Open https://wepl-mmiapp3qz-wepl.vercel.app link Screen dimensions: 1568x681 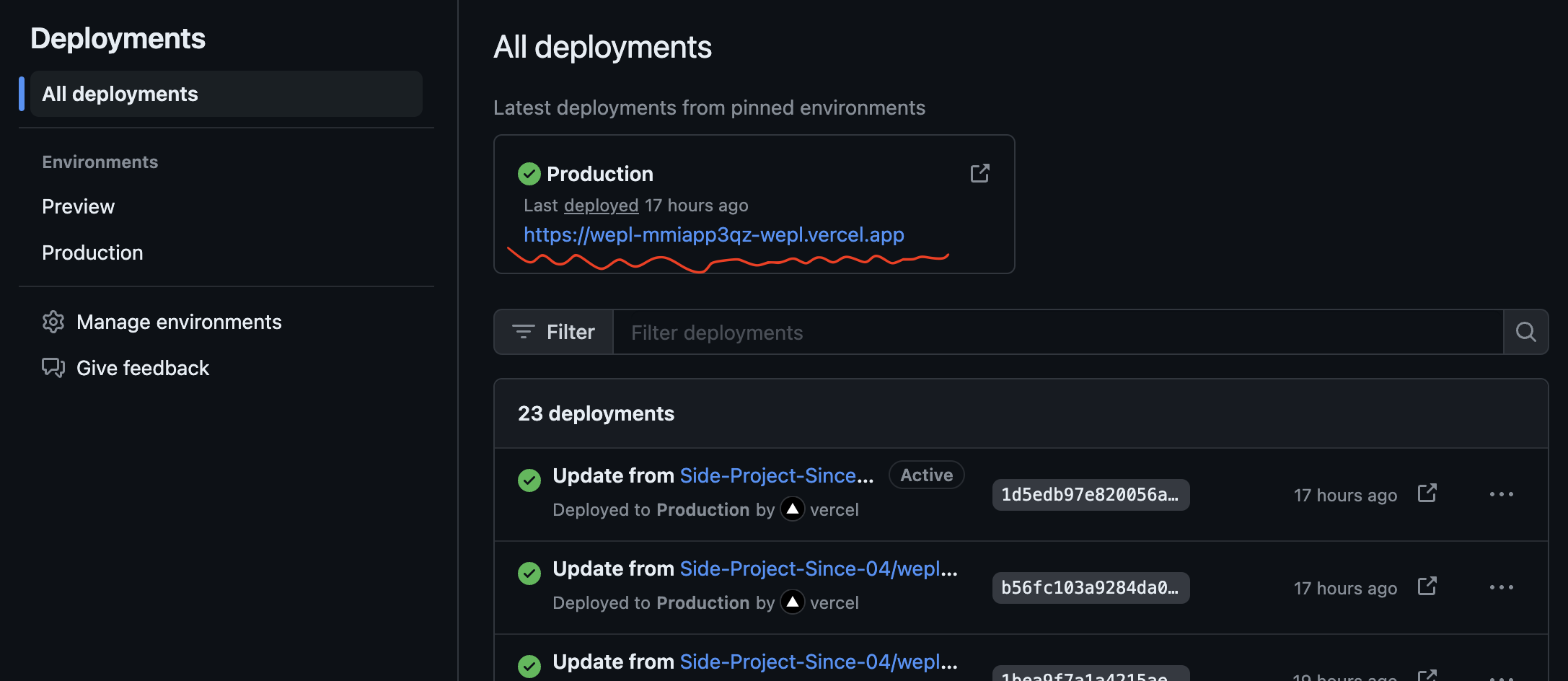coord(714,234)
